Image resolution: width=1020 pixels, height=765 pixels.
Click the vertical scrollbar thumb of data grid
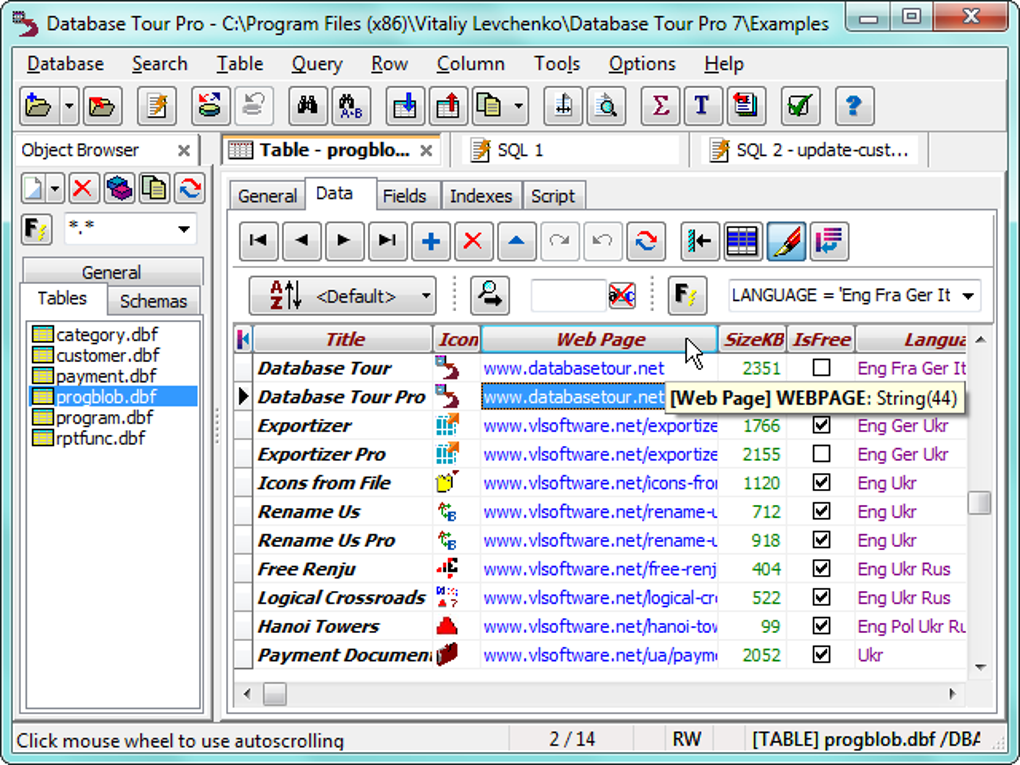tap(979, 503)
